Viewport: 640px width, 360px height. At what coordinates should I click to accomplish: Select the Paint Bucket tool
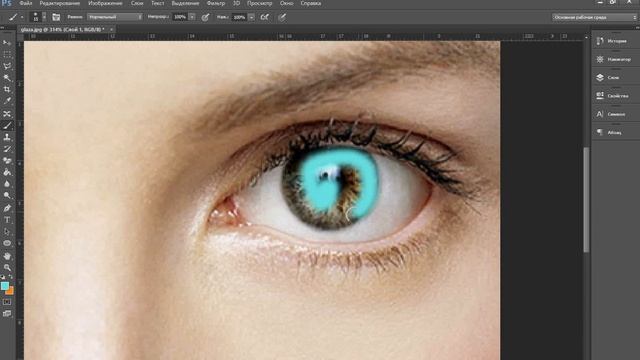pos(7,172)
